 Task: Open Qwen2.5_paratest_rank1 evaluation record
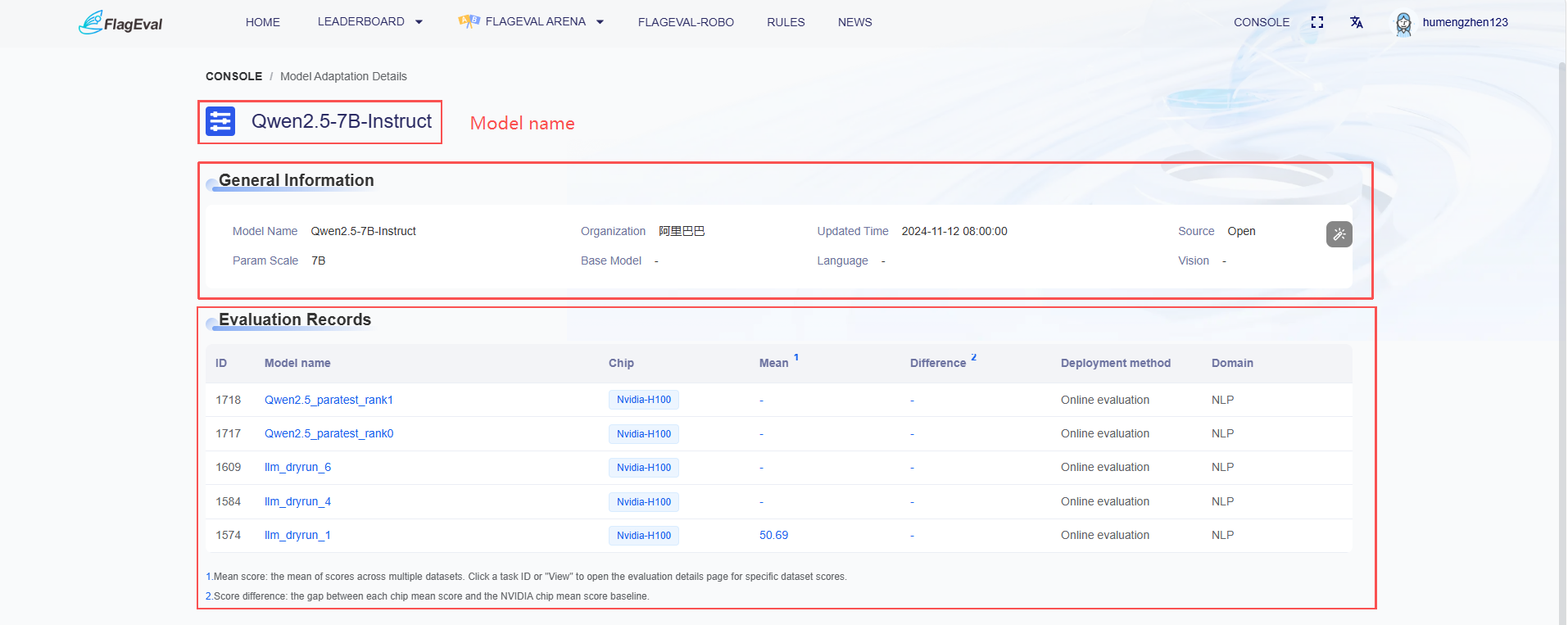(329, 400)
